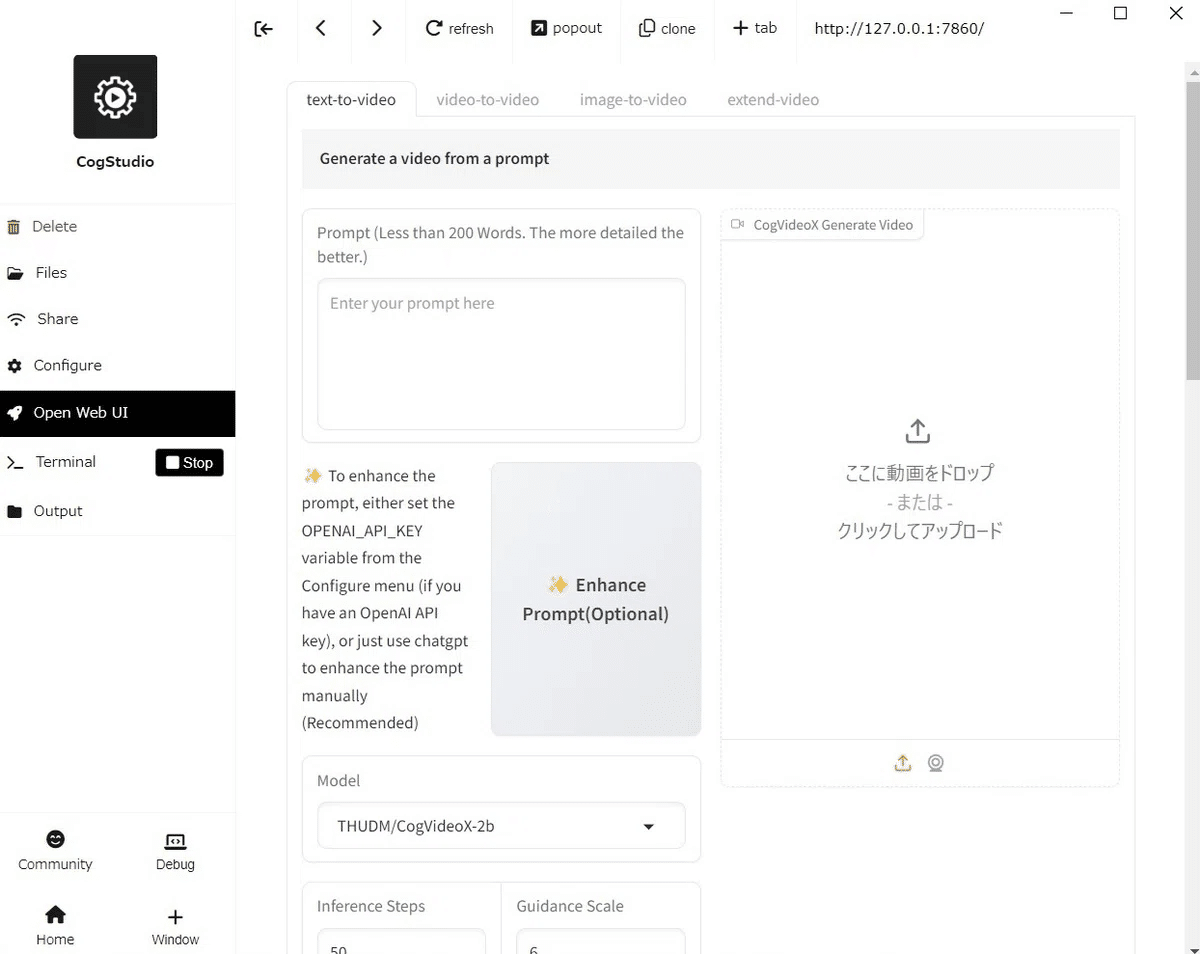Go back with the left chevron

click(321, 29)
